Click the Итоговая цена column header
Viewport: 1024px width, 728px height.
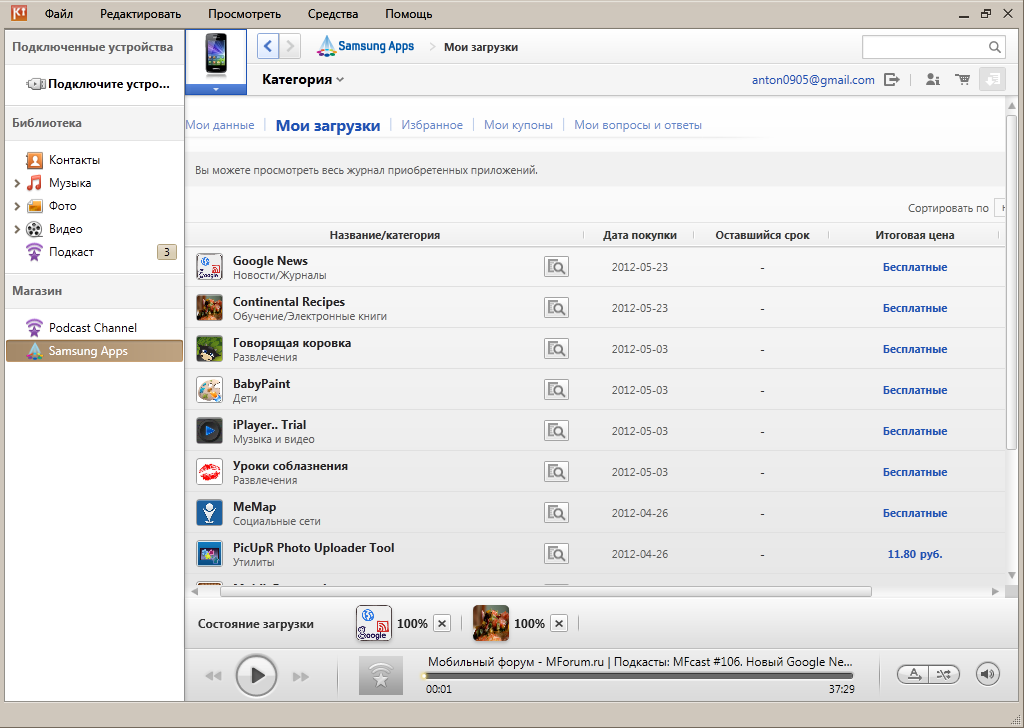coord(914,235)
